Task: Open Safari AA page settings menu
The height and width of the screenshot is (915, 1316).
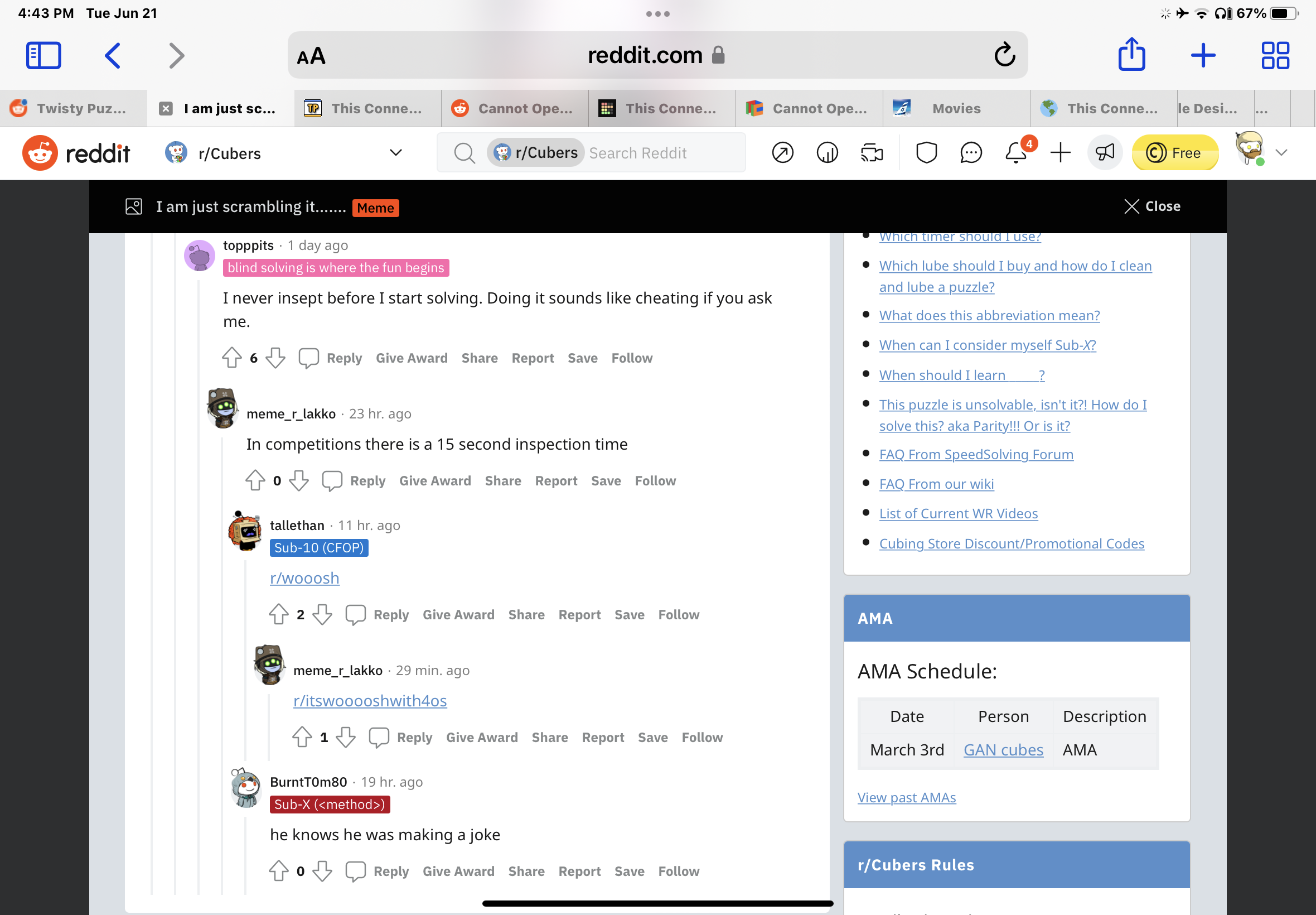Action: (311, 56)
